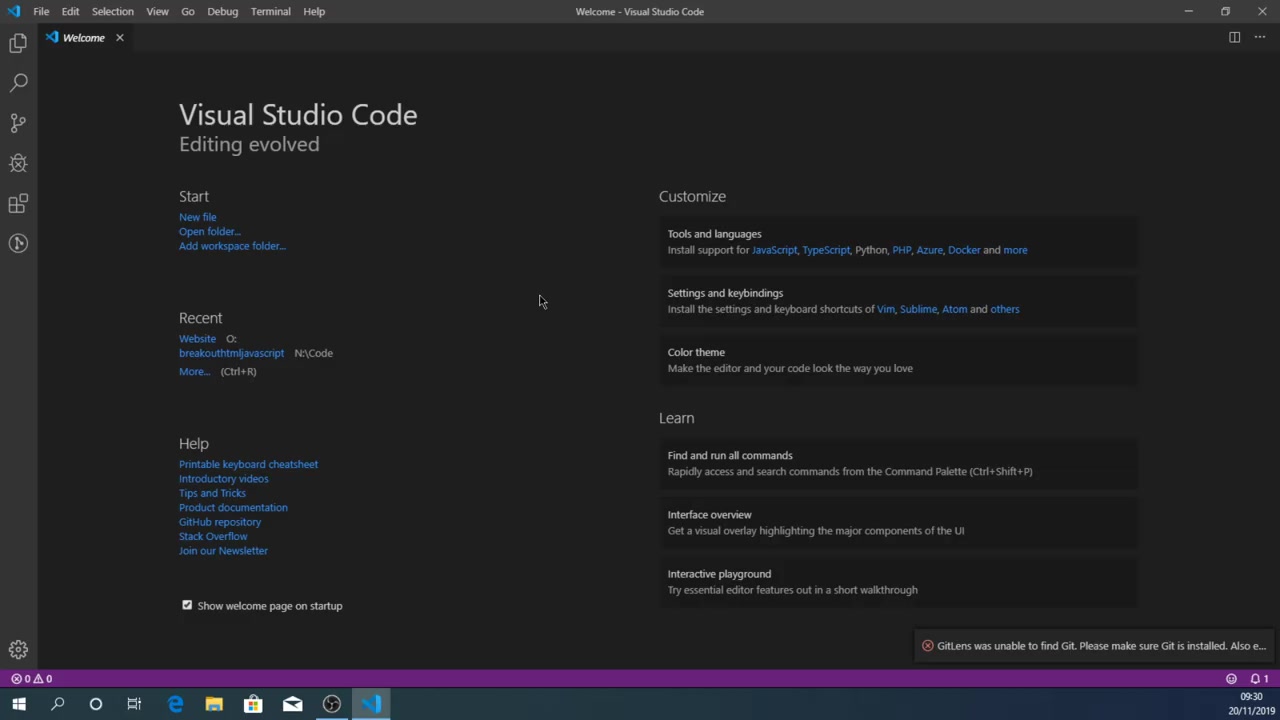This screenshot has height=720, width=1280.
Task: Open the Debug menu
Action: click(222, 11)
